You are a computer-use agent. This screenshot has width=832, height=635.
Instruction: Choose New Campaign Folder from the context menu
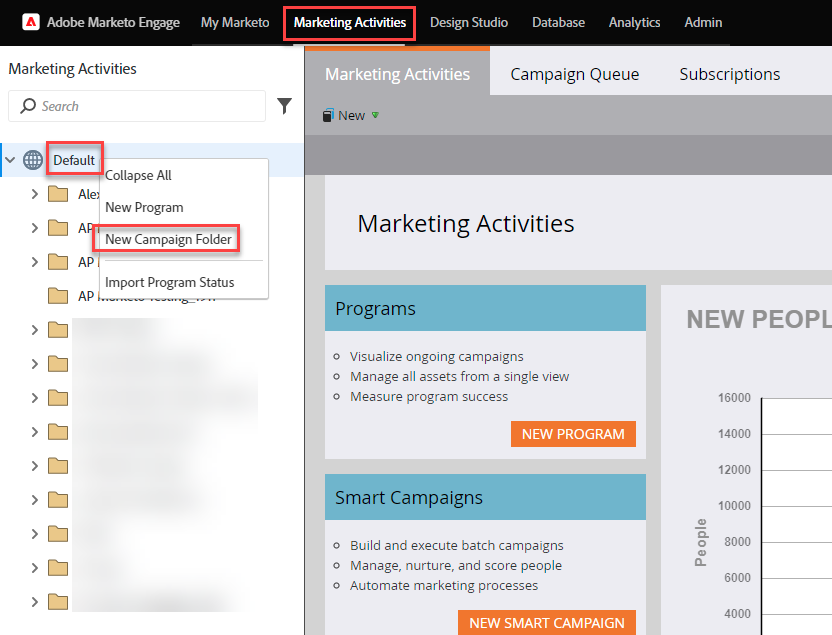point(166,239)
